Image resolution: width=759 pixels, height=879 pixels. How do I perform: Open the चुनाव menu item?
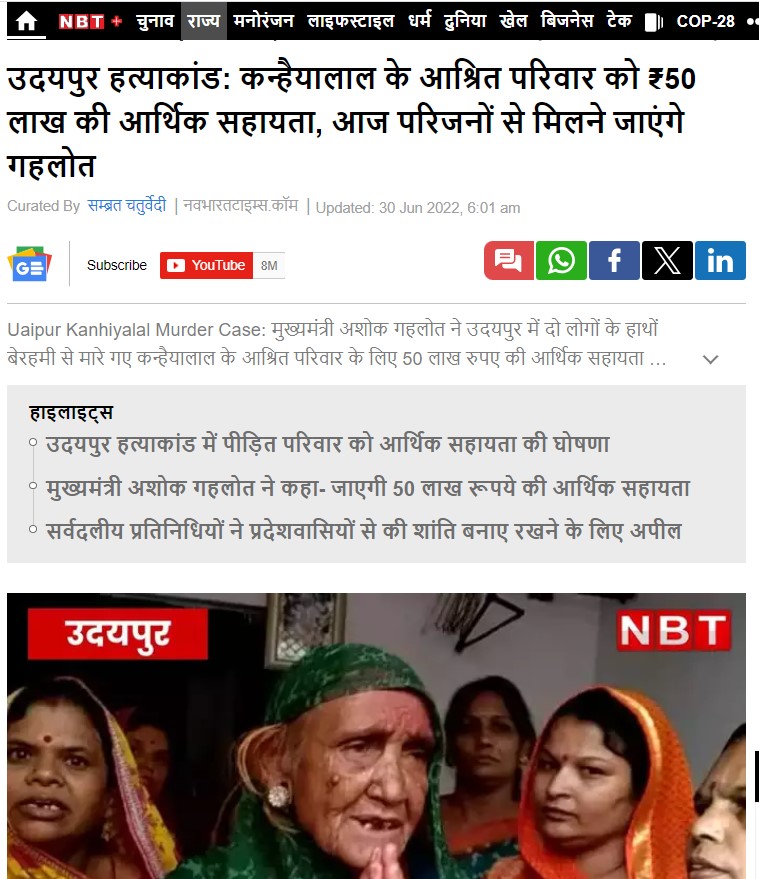point(155,21)
